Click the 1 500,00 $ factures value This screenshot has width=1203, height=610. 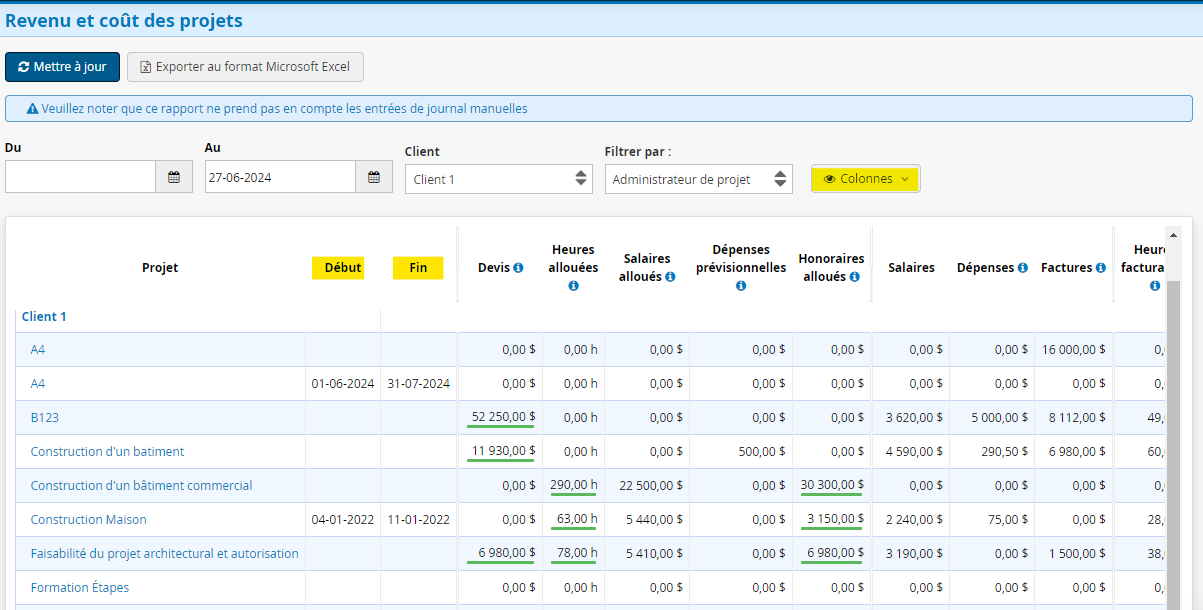[x=1077, y=554]
